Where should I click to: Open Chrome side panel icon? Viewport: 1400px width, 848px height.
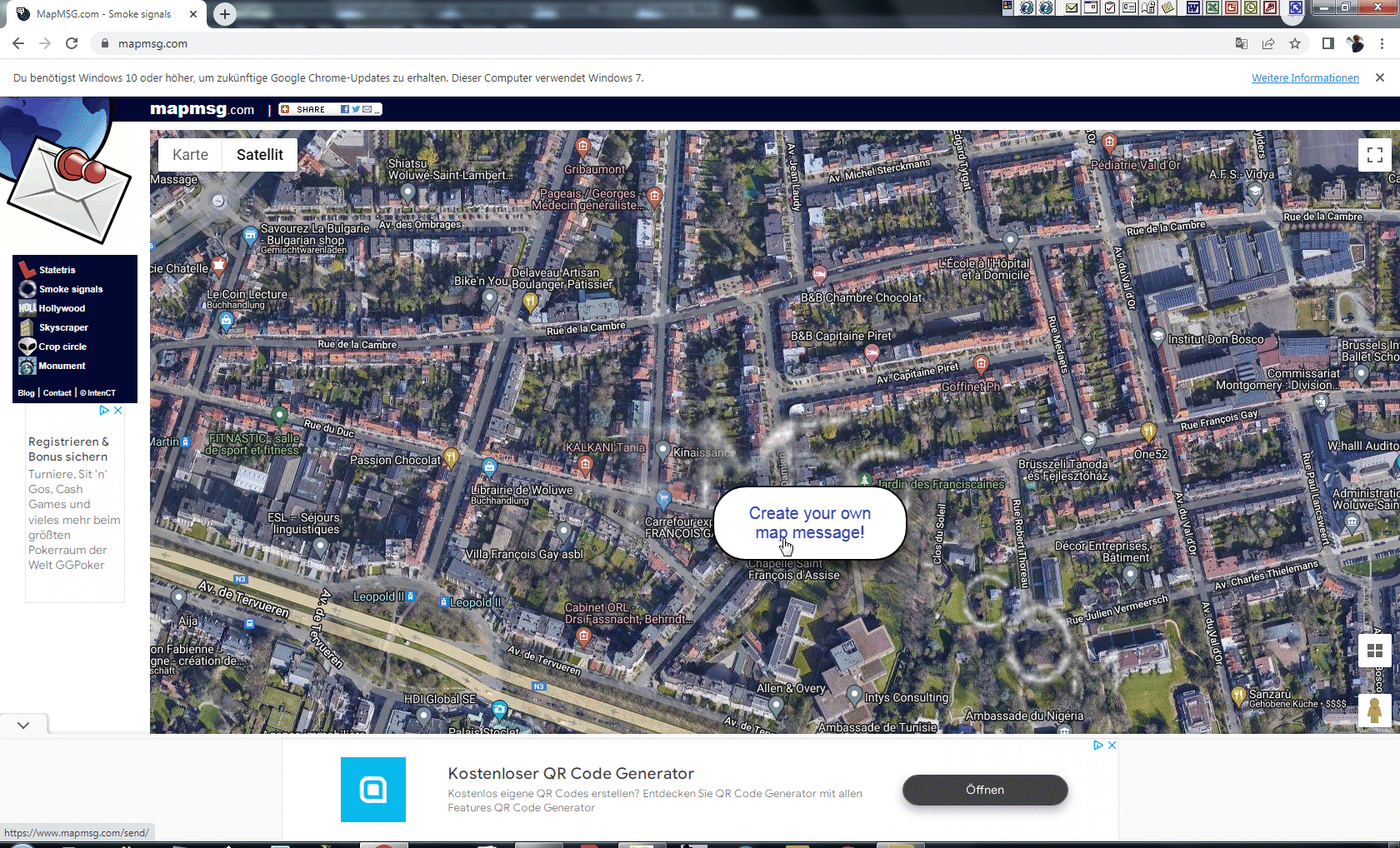(1328, 43)
